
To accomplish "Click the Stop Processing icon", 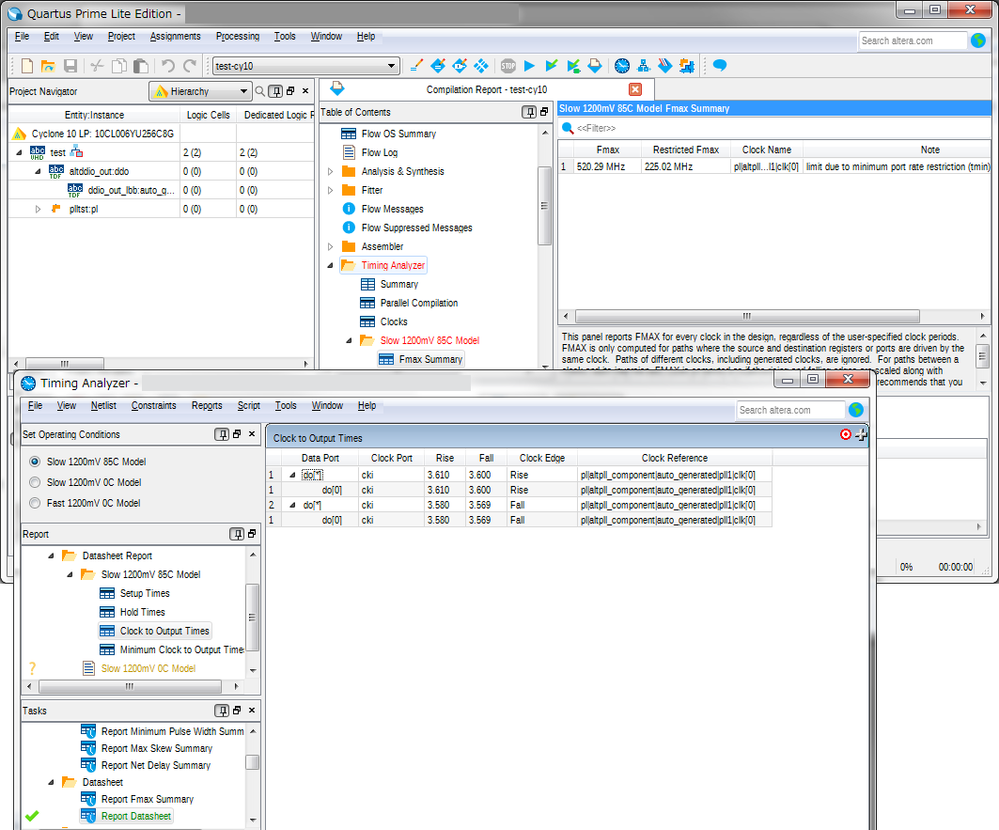I will click(x=508, y=66).
